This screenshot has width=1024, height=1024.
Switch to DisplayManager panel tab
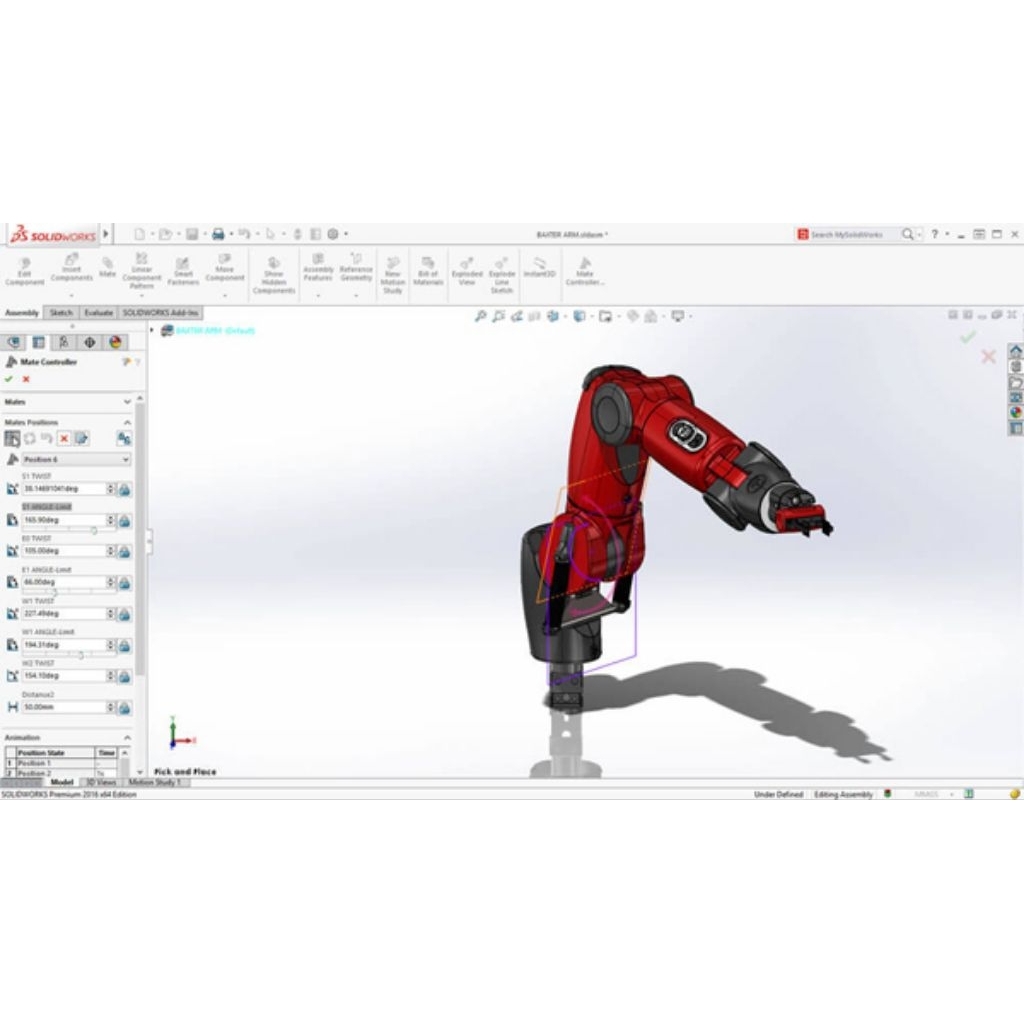click(115, 342)
